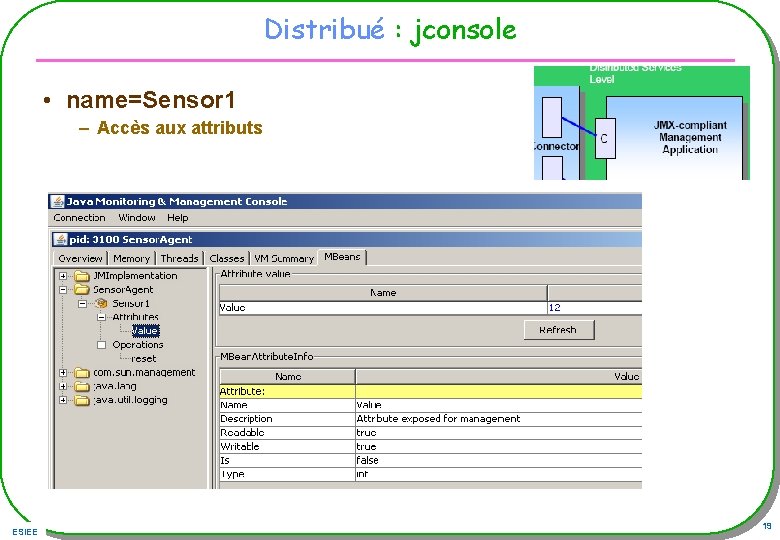Open the Help menu

[178, 218]
